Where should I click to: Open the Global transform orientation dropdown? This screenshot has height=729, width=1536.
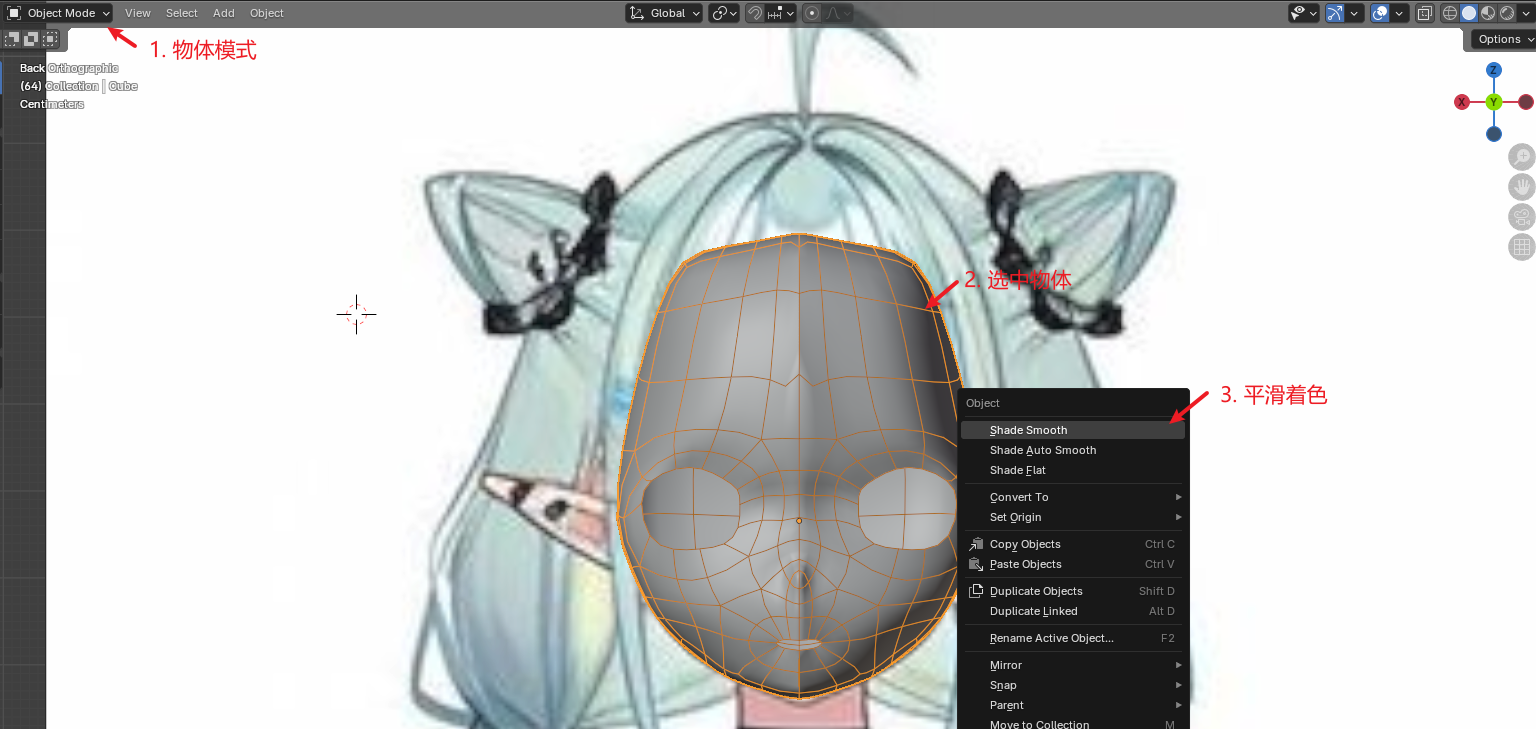(664, 13)
